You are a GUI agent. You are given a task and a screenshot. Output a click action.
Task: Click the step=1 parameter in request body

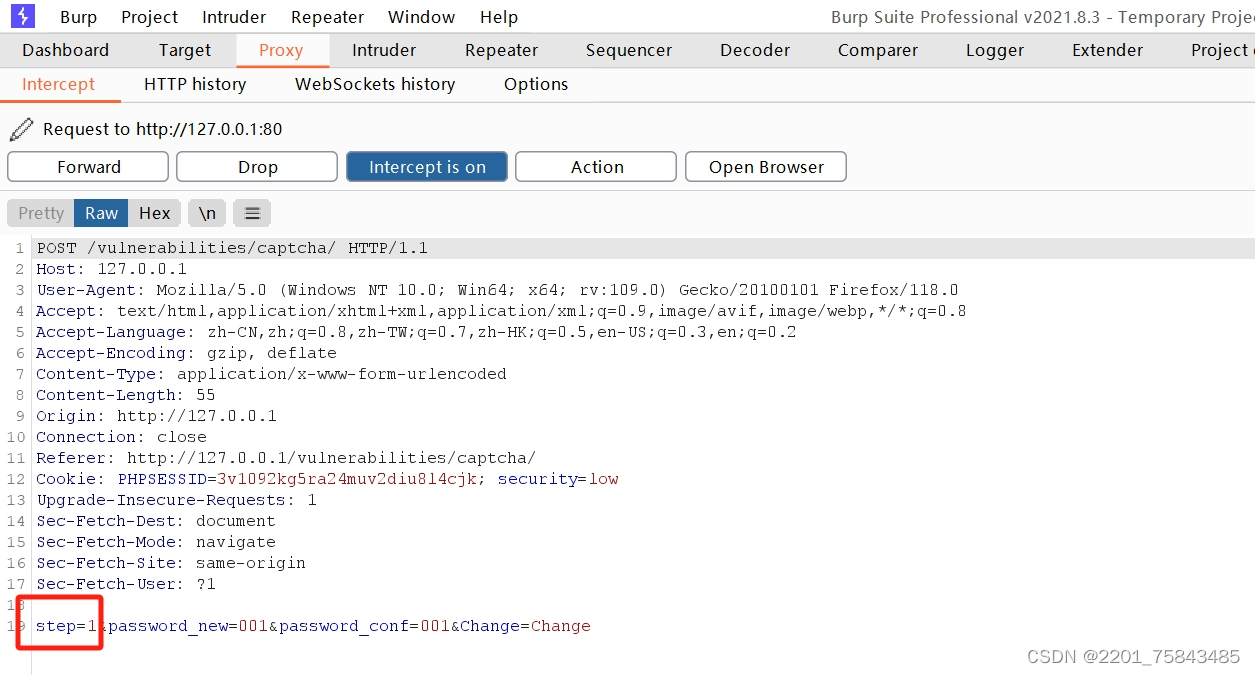(x=66, y=626)
